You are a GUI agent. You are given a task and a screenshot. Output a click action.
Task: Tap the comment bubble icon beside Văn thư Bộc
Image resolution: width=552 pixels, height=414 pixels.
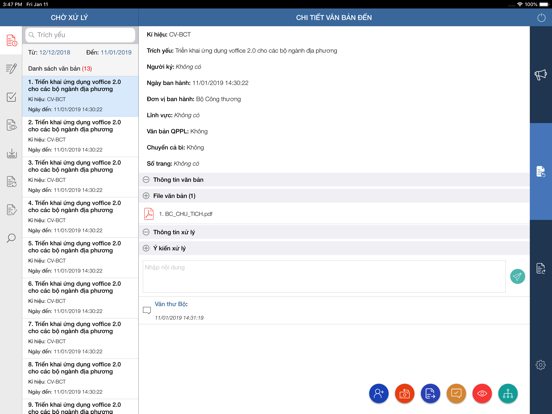coord(147,310)
